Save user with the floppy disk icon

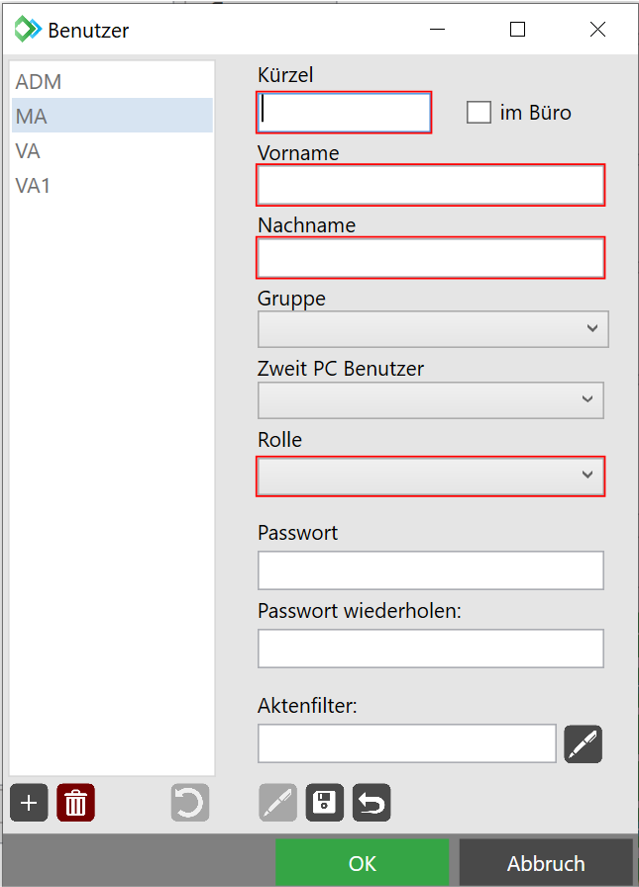pos(325,803)
